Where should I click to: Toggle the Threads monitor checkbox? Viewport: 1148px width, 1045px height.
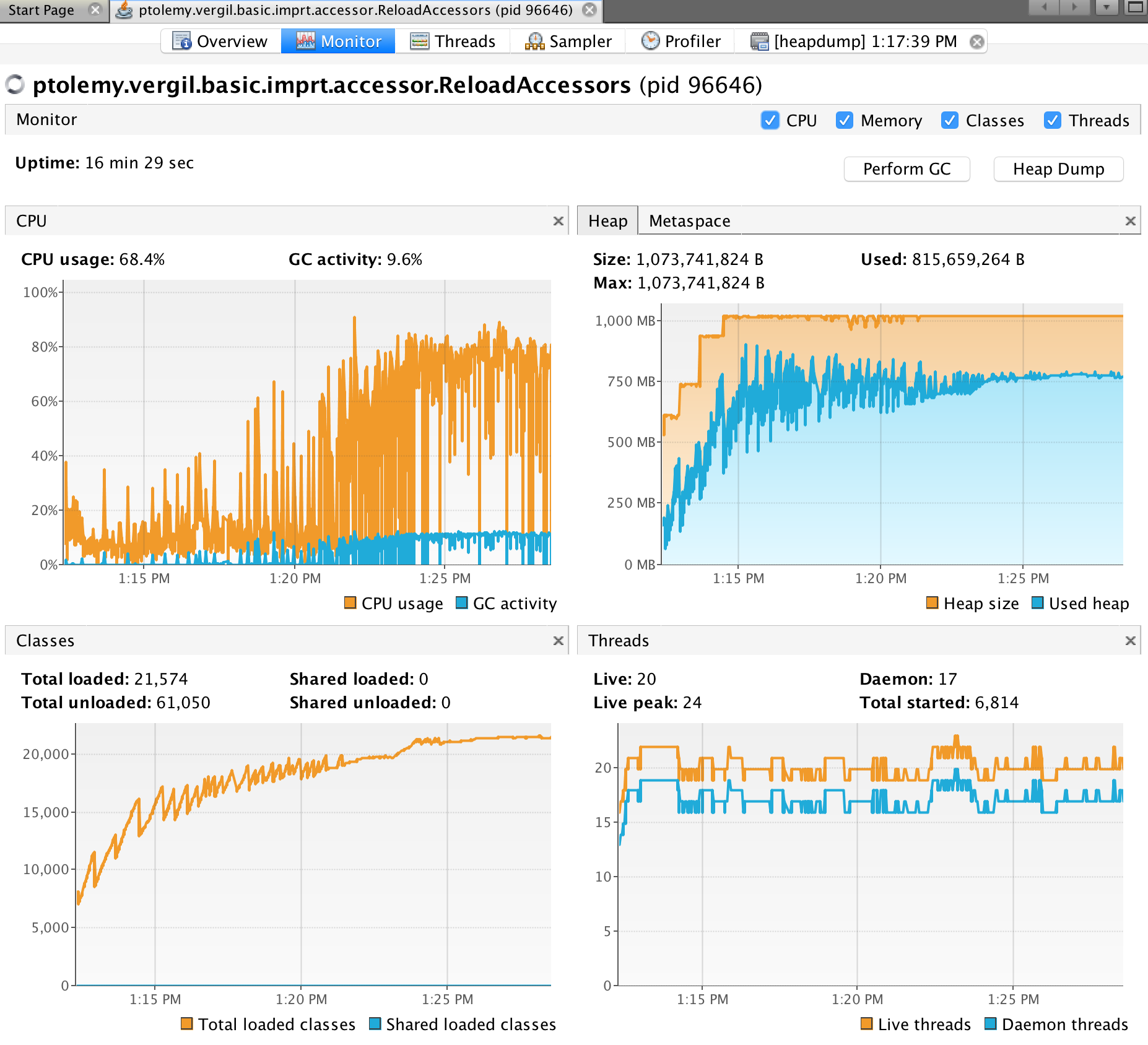[1052, 120]
